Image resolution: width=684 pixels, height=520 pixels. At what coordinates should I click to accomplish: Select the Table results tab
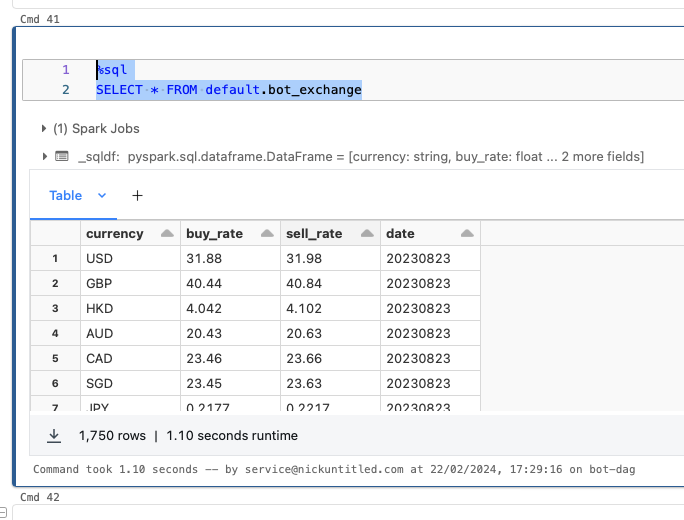tap(66, 196)
